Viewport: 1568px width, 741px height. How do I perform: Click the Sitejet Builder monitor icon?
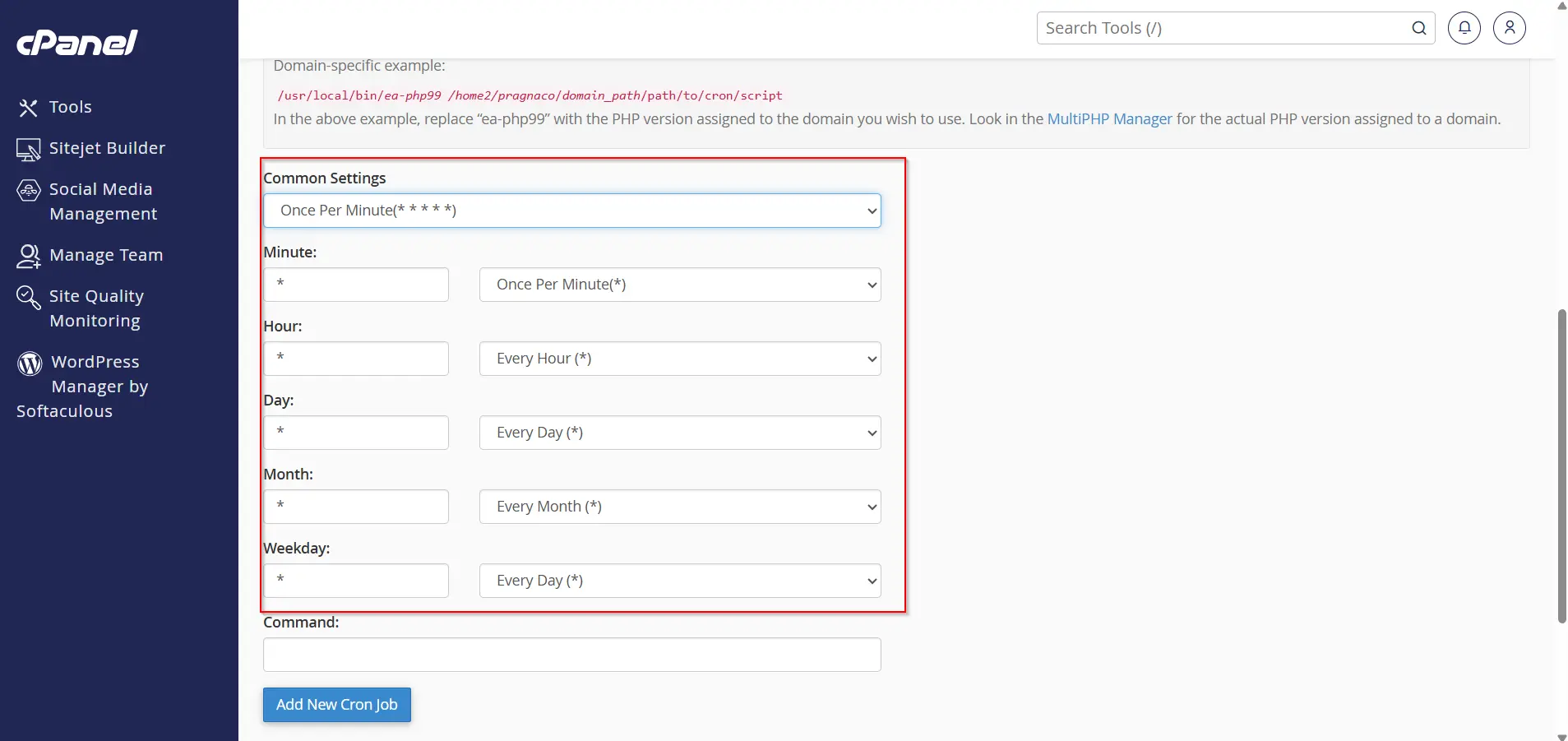tap(29, 149)
